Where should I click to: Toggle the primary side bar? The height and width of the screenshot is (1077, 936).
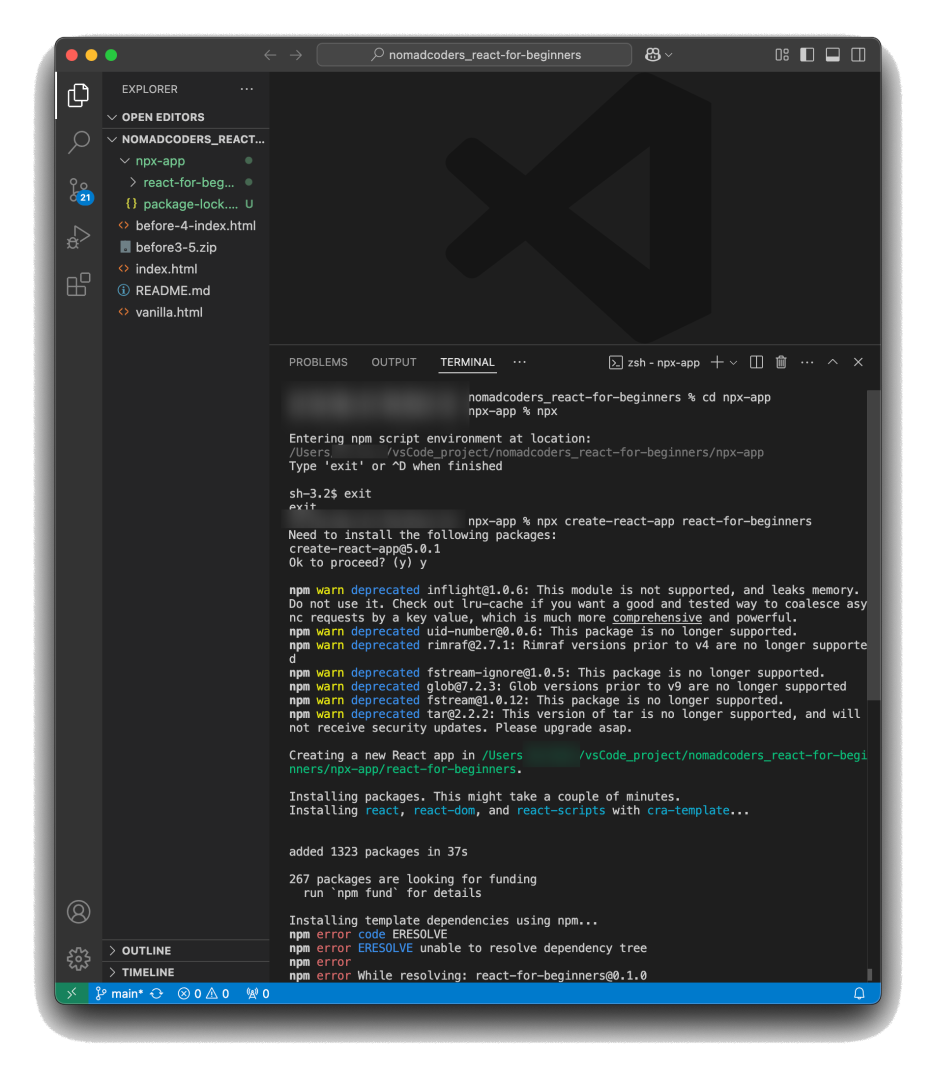pos(807,55)
